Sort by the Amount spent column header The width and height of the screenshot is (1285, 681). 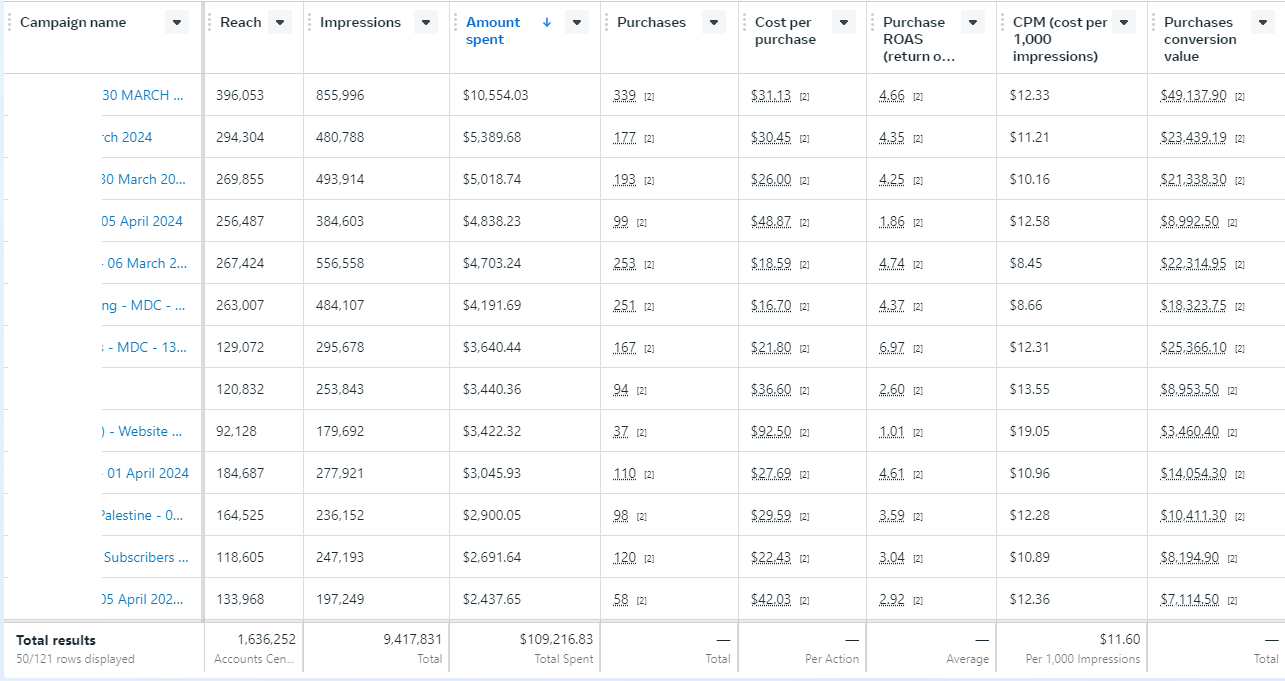click(493, 31)
